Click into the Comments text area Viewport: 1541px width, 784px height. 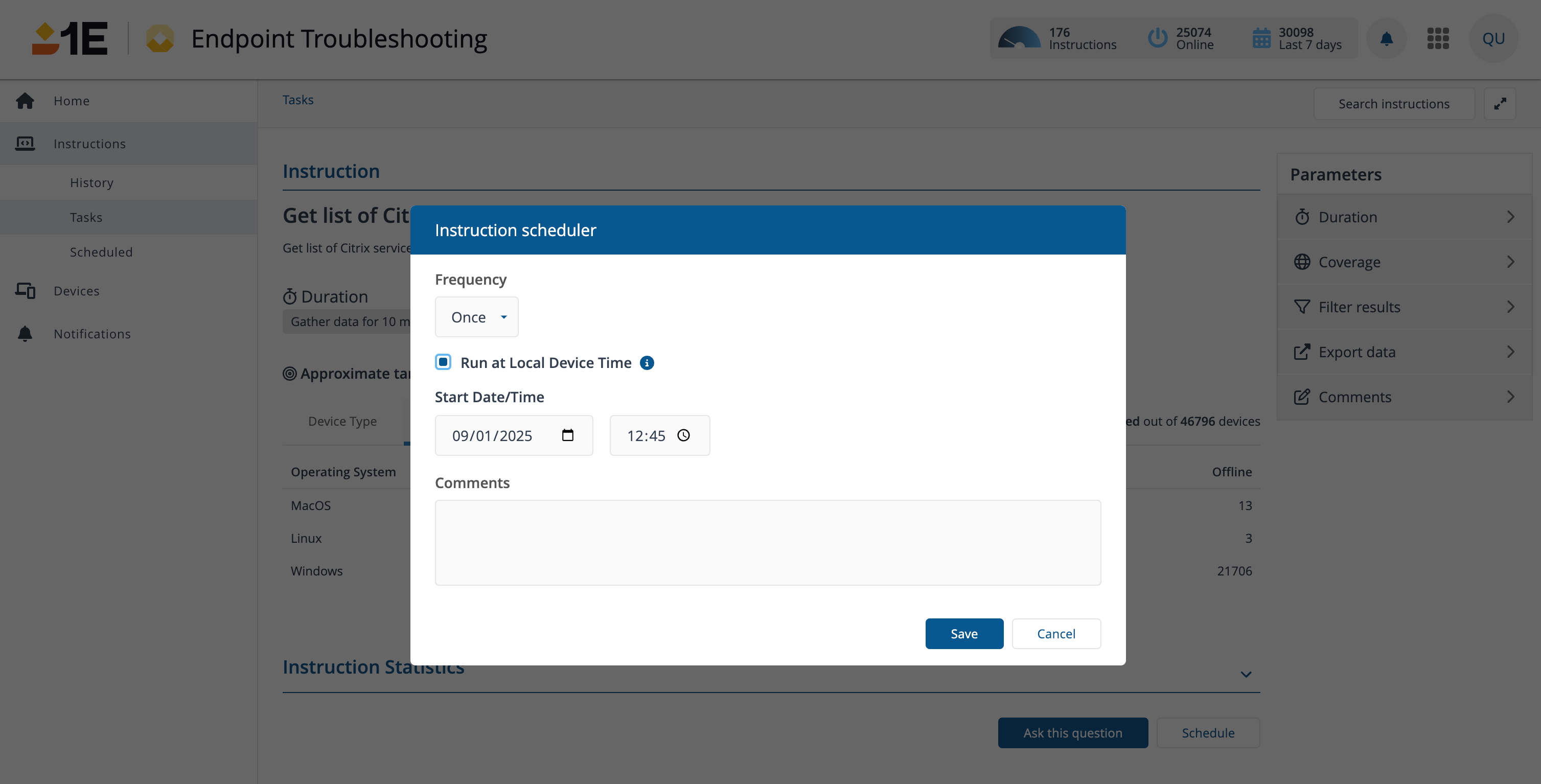(768, 542)
